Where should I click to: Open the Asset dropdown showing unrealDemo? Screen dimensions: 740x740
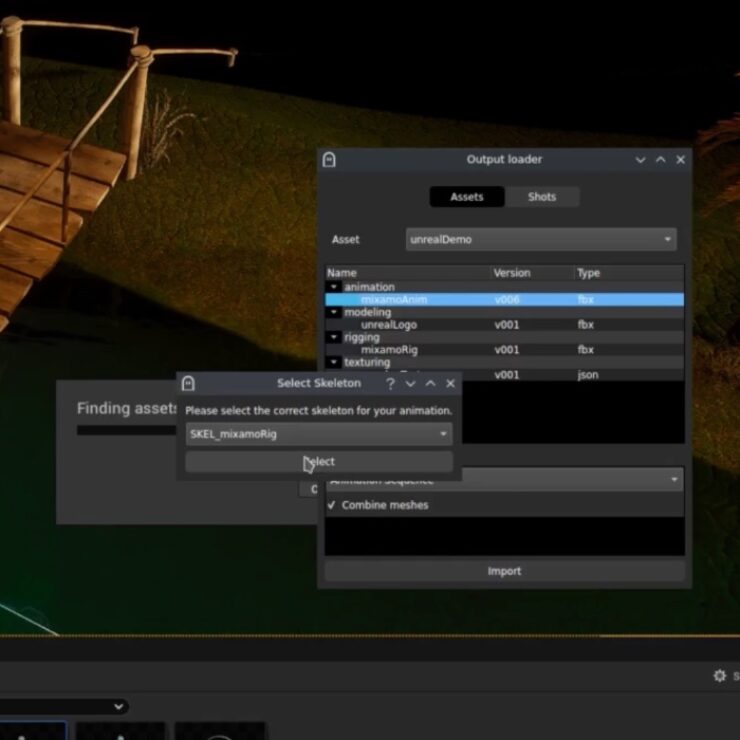click(541, 240)
